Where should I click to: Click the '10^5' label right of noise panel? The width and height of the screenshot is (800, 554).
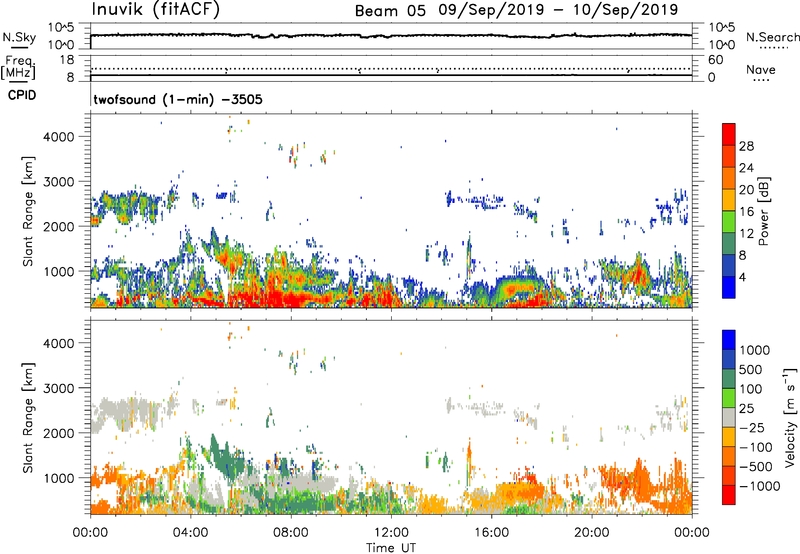(721, 28)
